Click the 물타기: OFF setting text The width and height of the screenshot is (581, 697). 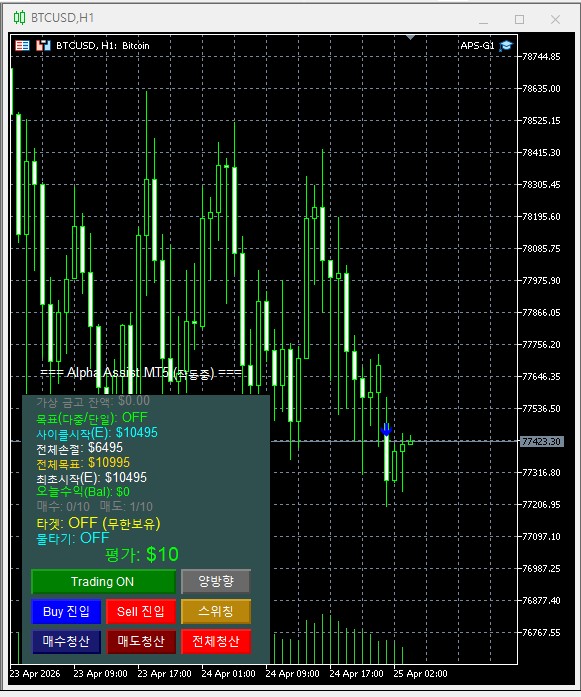(72, 538)
